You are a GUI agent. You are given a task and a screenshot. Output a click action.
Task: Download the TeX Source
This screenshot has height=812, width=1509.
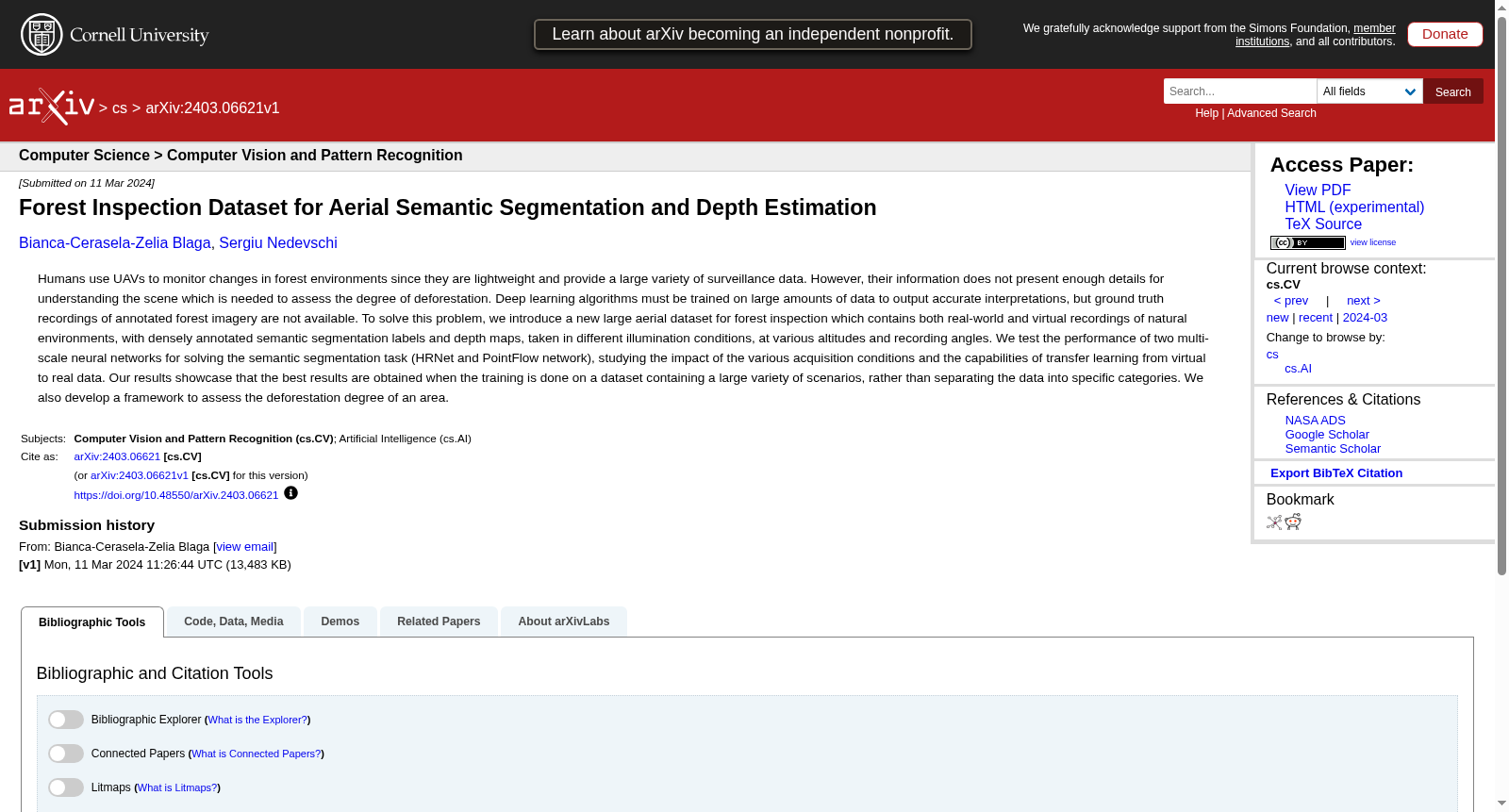click(x=1323, y=224)
